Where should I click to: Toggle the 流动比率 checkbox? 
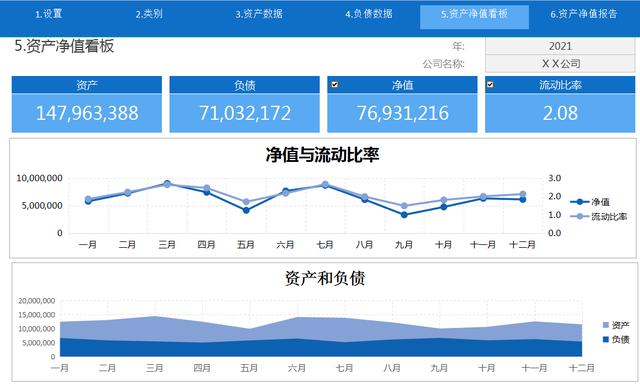coord(490,84)
